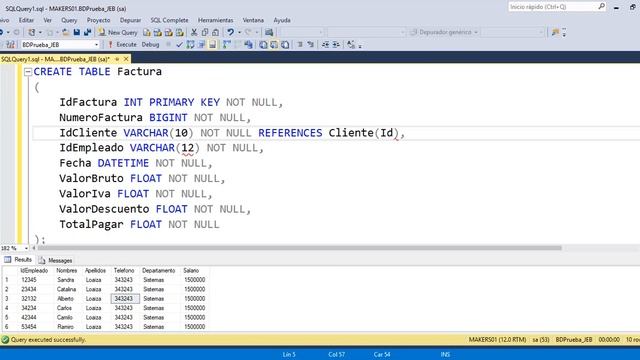Screen dimensions: 640x360
Task: Toggle the IntelliSense Enabled icon
Action: click(212, 44)
